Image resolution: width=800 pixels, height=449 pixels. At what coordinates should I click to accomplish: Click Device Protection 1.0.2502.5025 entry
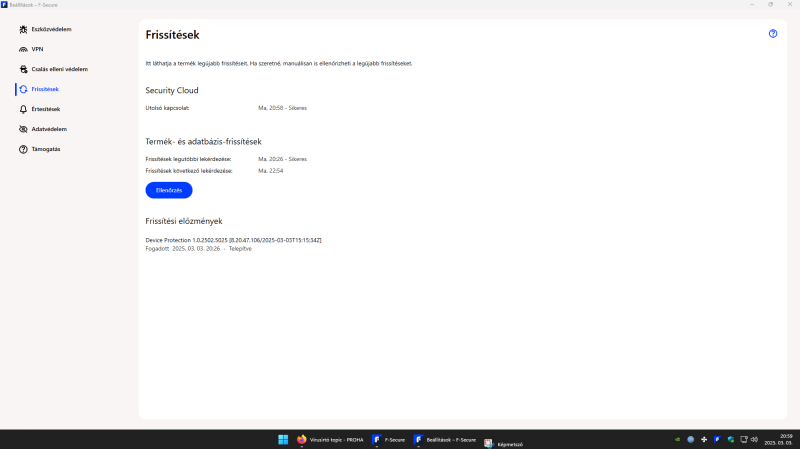[x=233, y=240]
